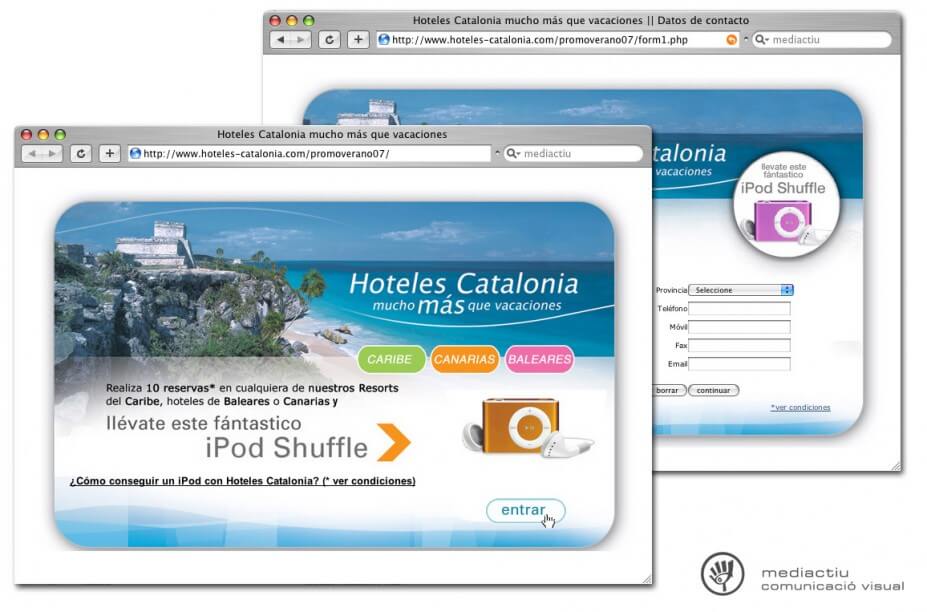The height and width of the screenshot is (612, 927).
Task: Select the "CARIBE" destination button
Action: pyautogui.click(x=390, y=359)
